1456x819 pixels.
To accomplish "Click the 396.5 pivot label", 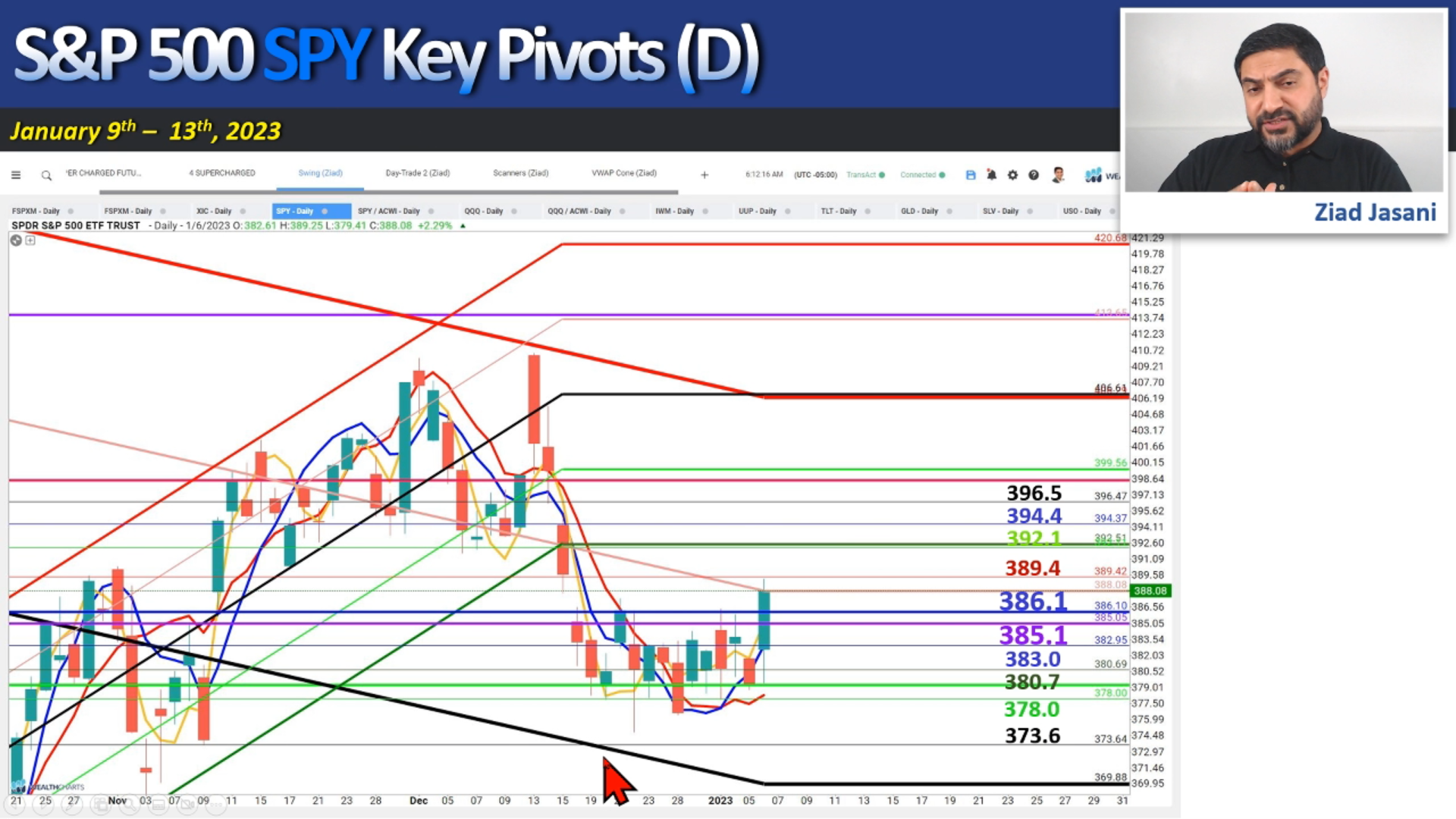I will 1034,493.
